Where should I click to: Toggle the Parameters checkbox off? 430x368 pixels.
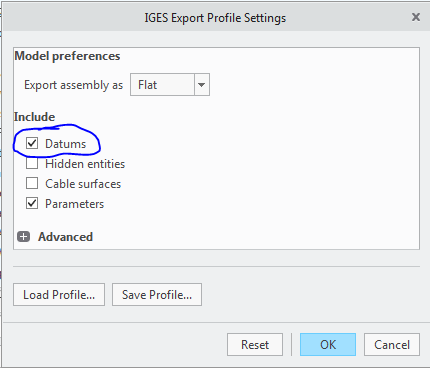(32, 203)
